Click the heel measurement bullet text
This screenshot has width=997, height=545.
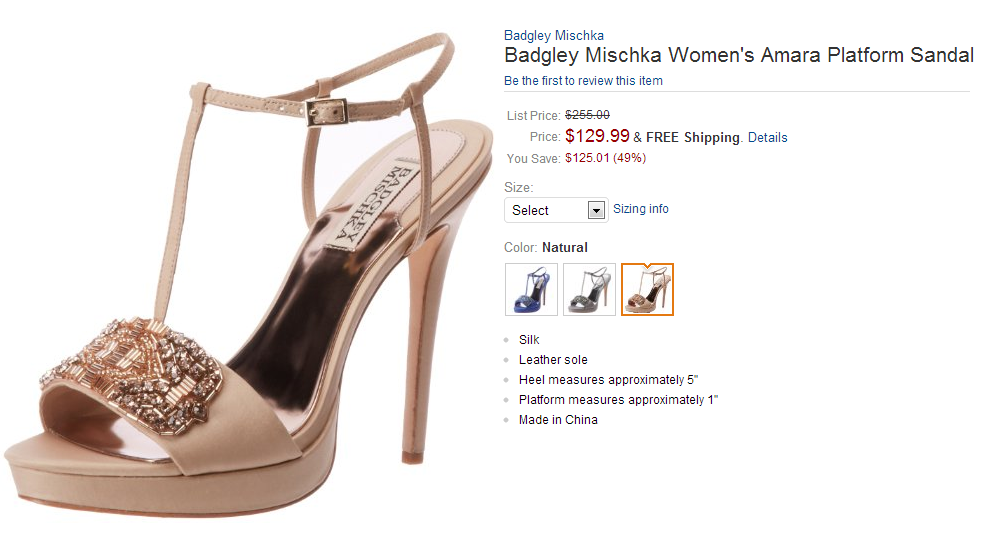click(607, 380)
